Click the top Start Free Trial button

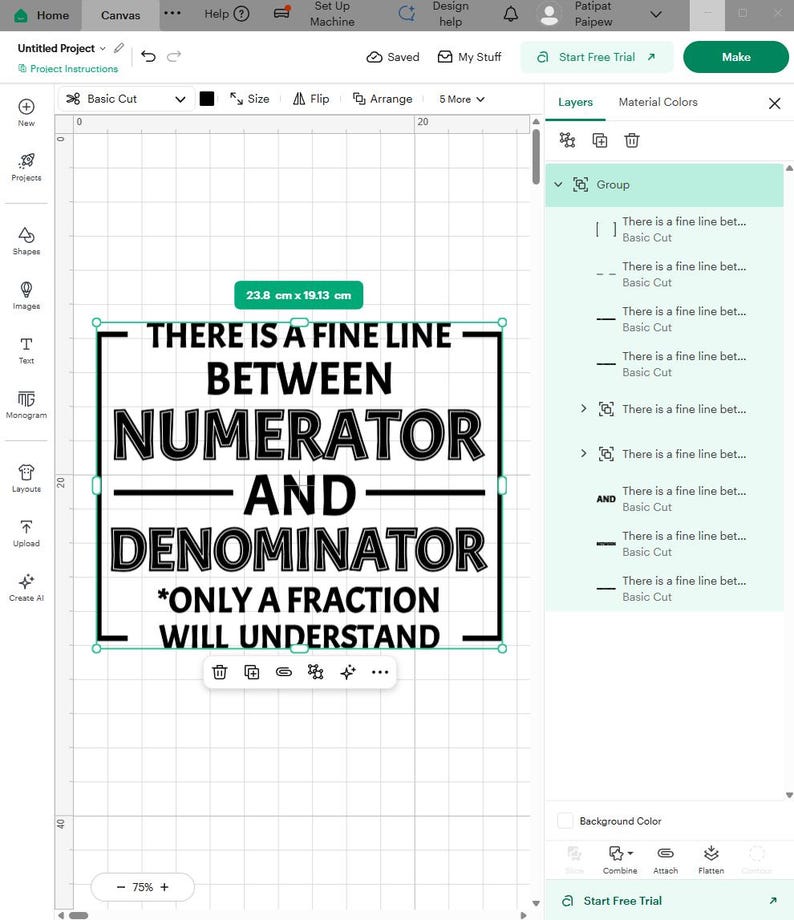pyautogui.click(x=597, y=57)
